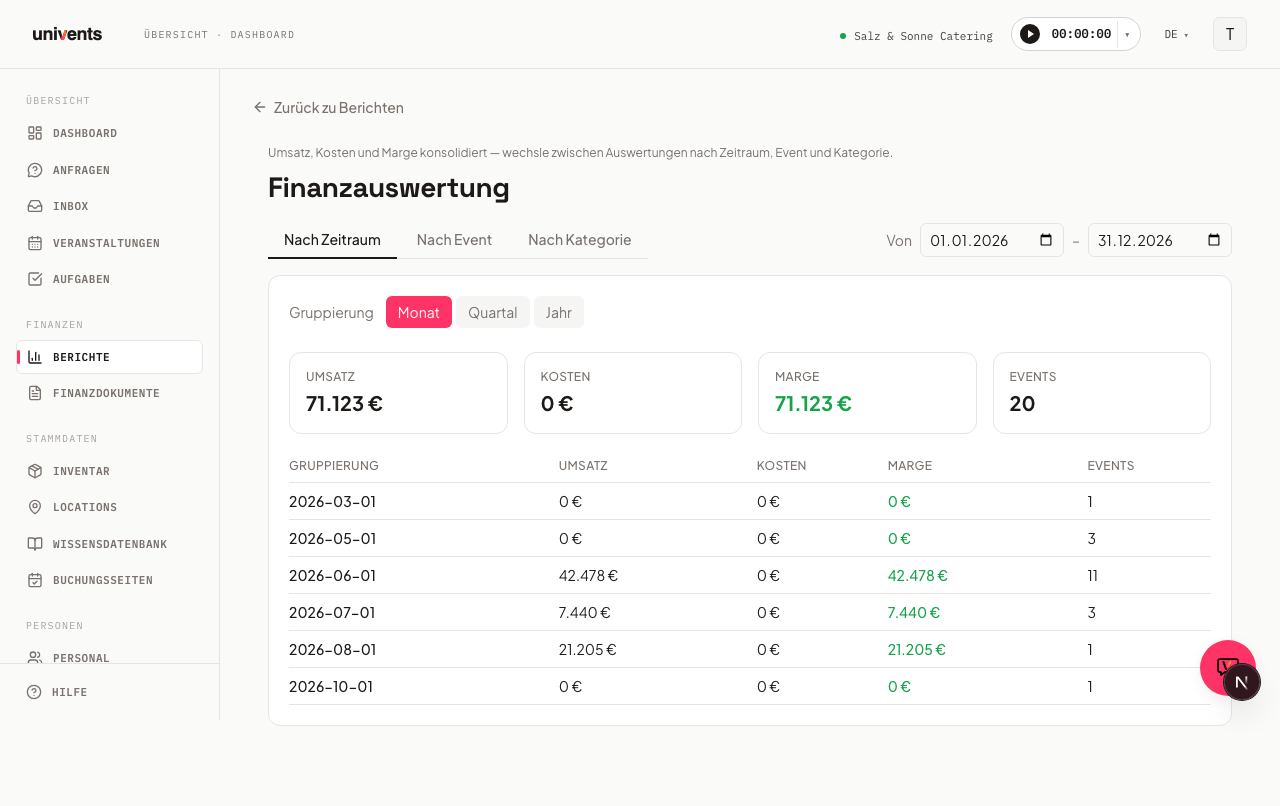Click the green 21.205 € Marge cell
1280x806 pixels.
point(917,649)
